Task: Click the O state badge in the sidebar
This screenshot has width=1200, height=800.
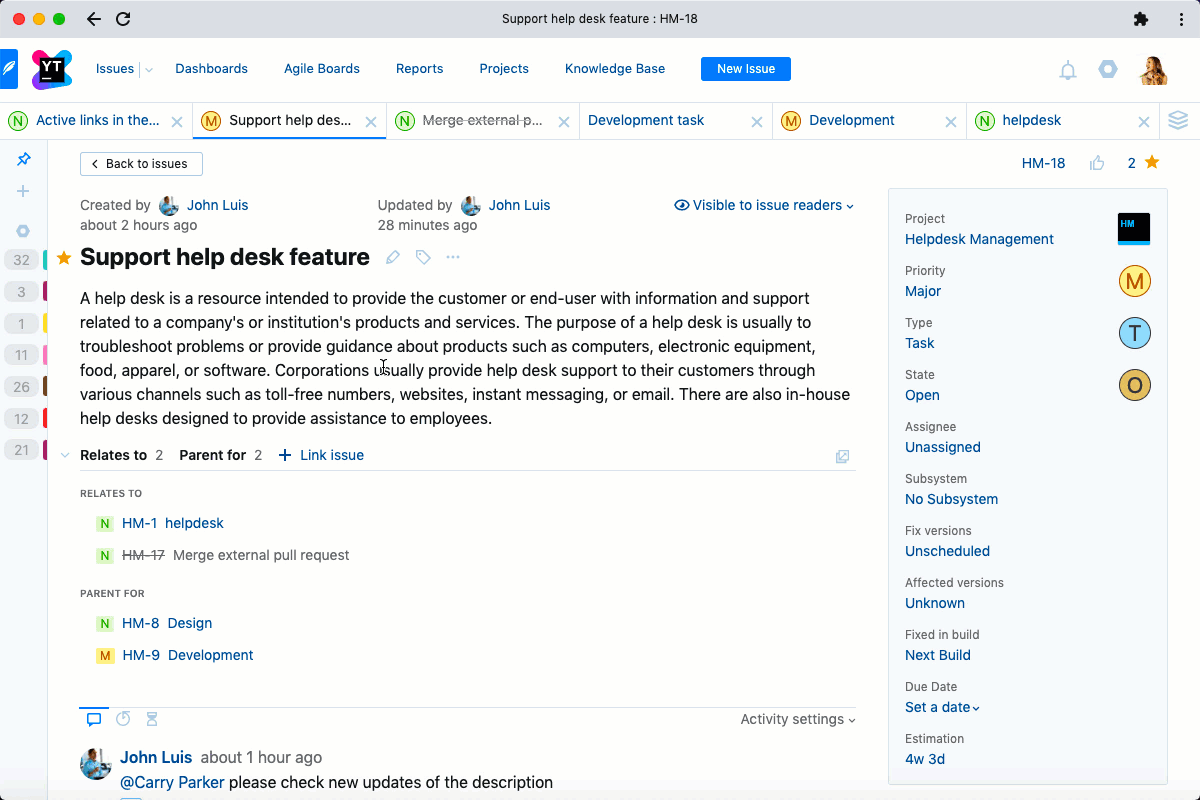Action: pos(1134,385)
